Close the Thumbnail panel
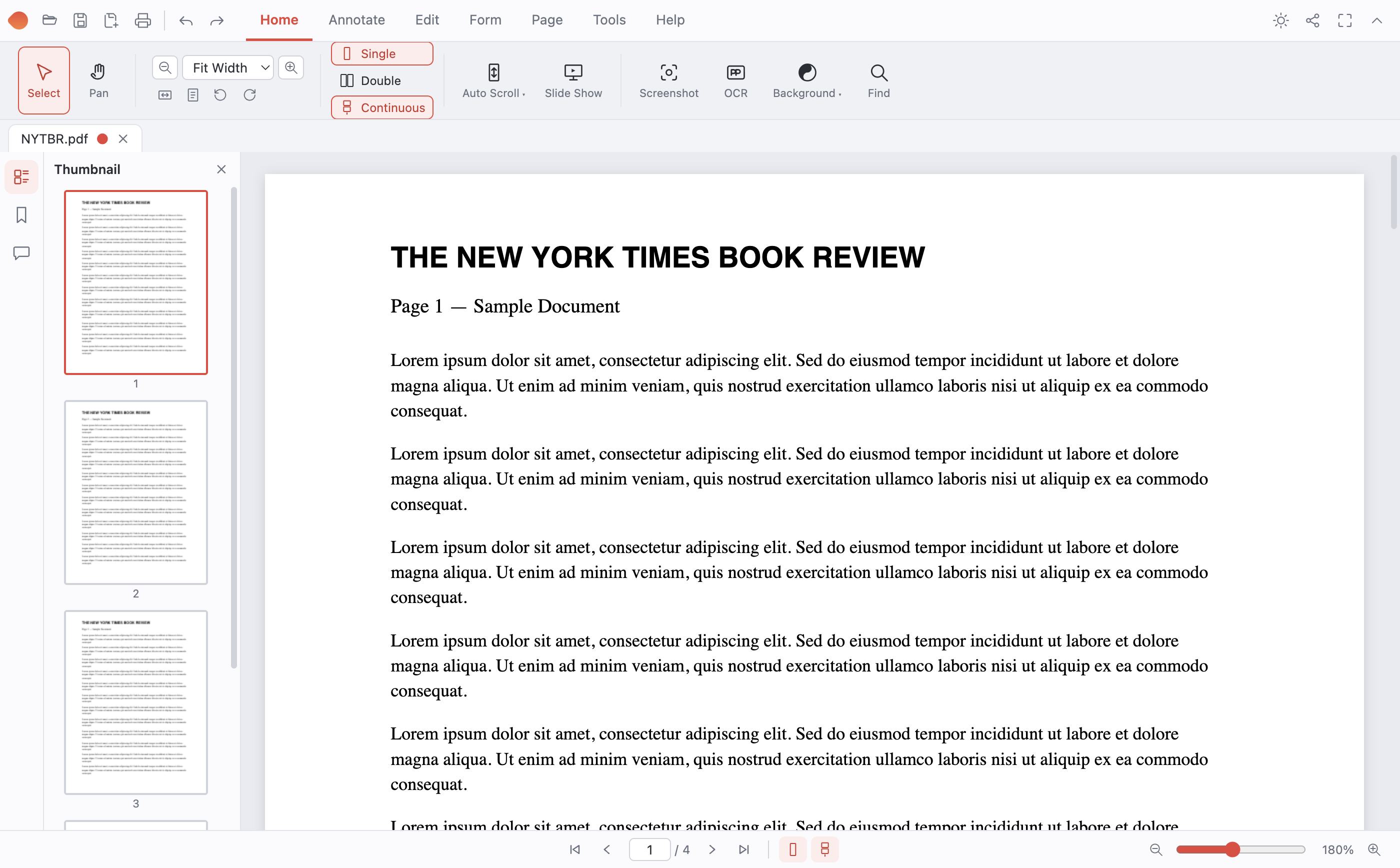 tap(221, 169)
